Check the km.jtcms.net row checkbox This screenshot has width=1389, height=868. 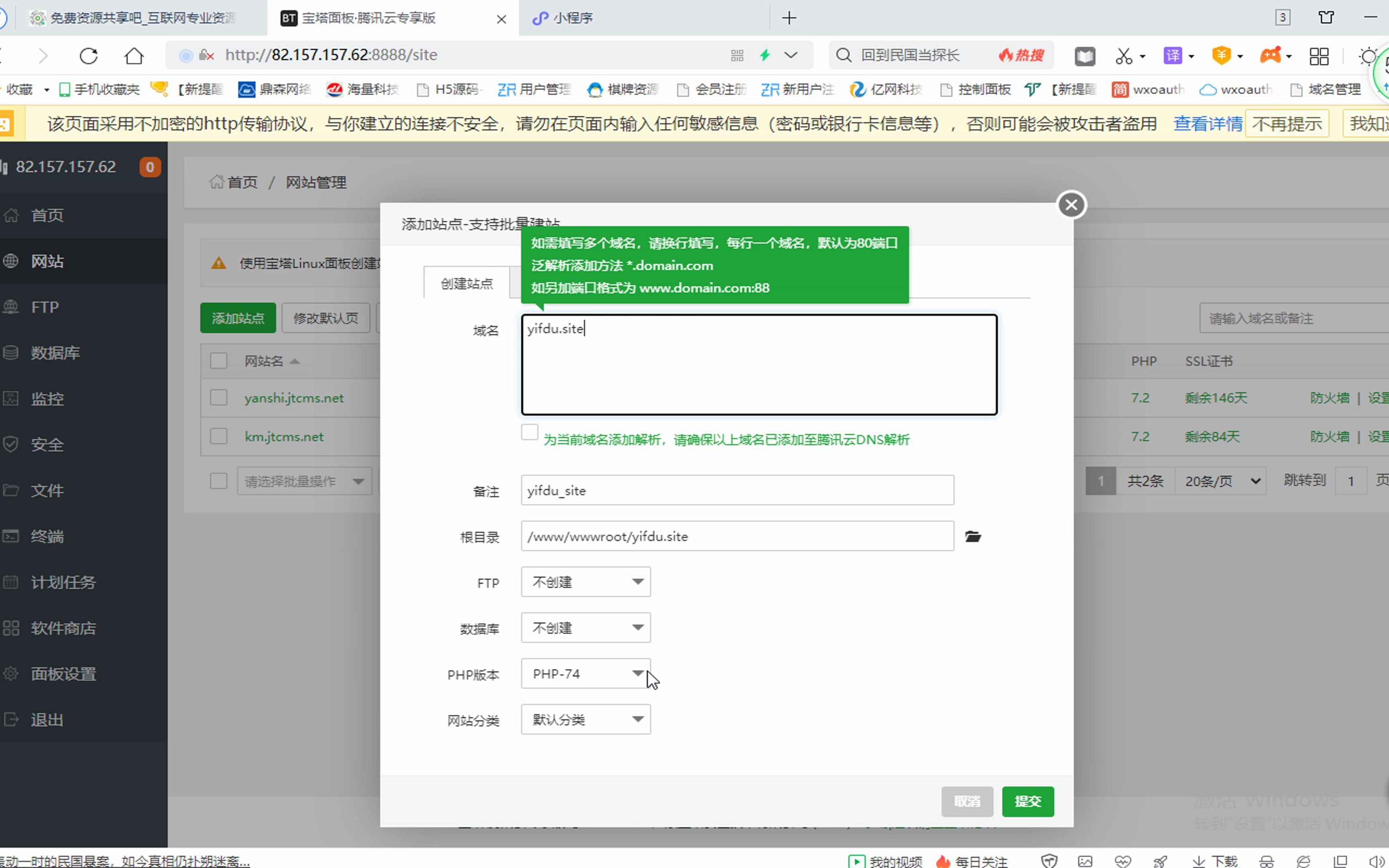pyautogui.click(x=219, y=436)
